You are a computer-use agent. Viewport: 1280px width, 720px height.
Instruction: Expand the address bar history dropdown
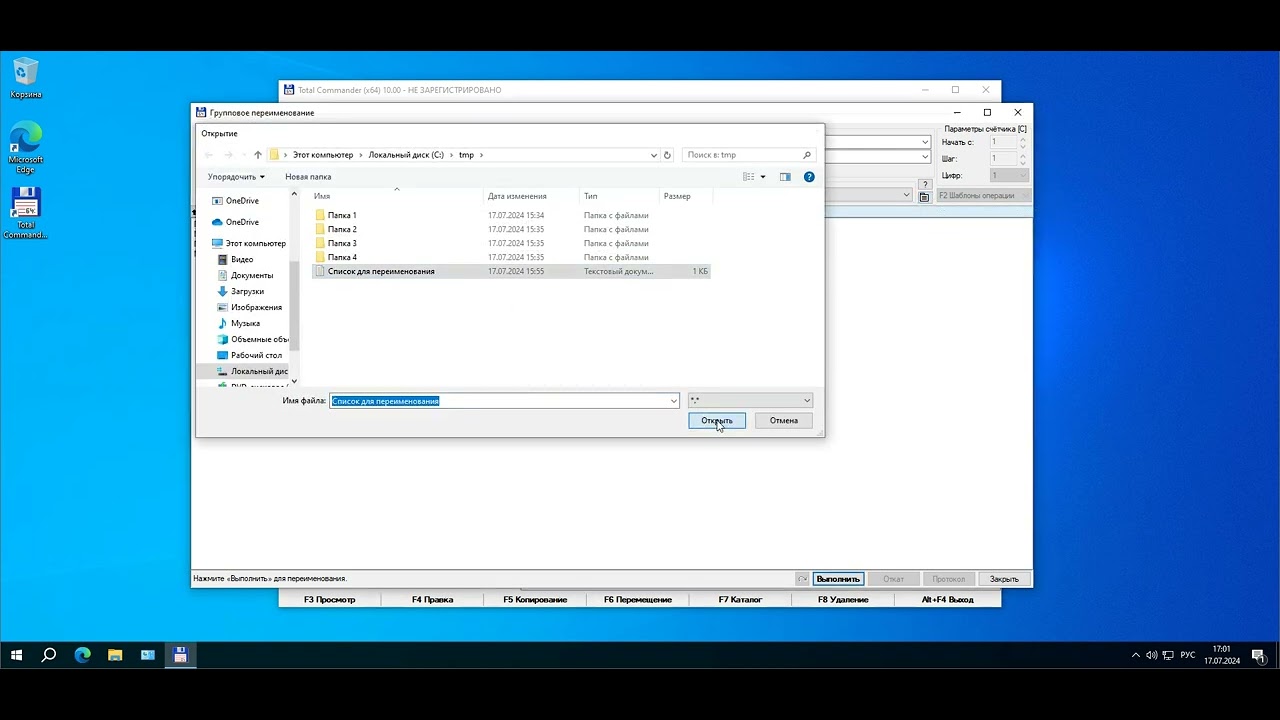tap(654, 155)
